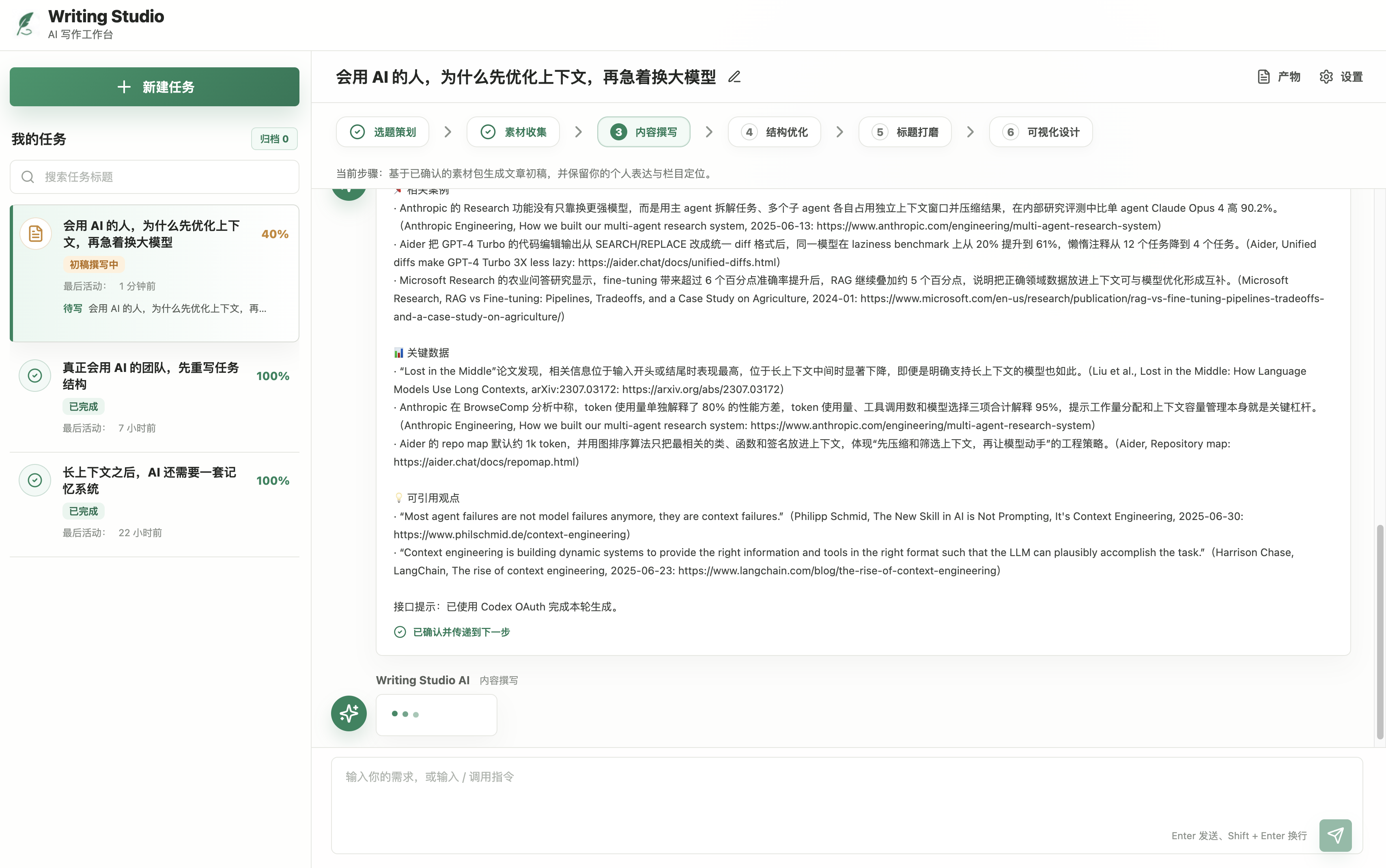The height and width of the screenshot is (868, 1386).
Task: Open the task 长上下文之后，AI 还需要一套记忆系统
Action: pyautogui.click(x=155, y=504)
